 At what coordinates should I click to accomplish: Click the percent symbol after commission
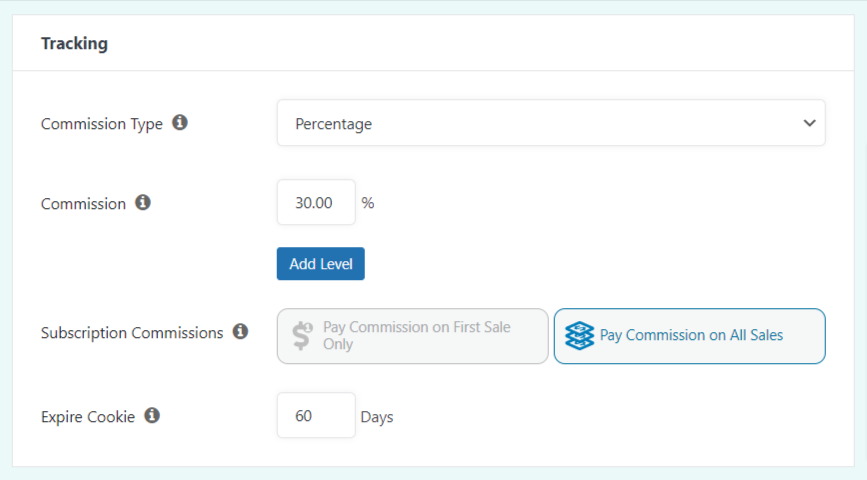pyautogui.click(x=368, y=203)
